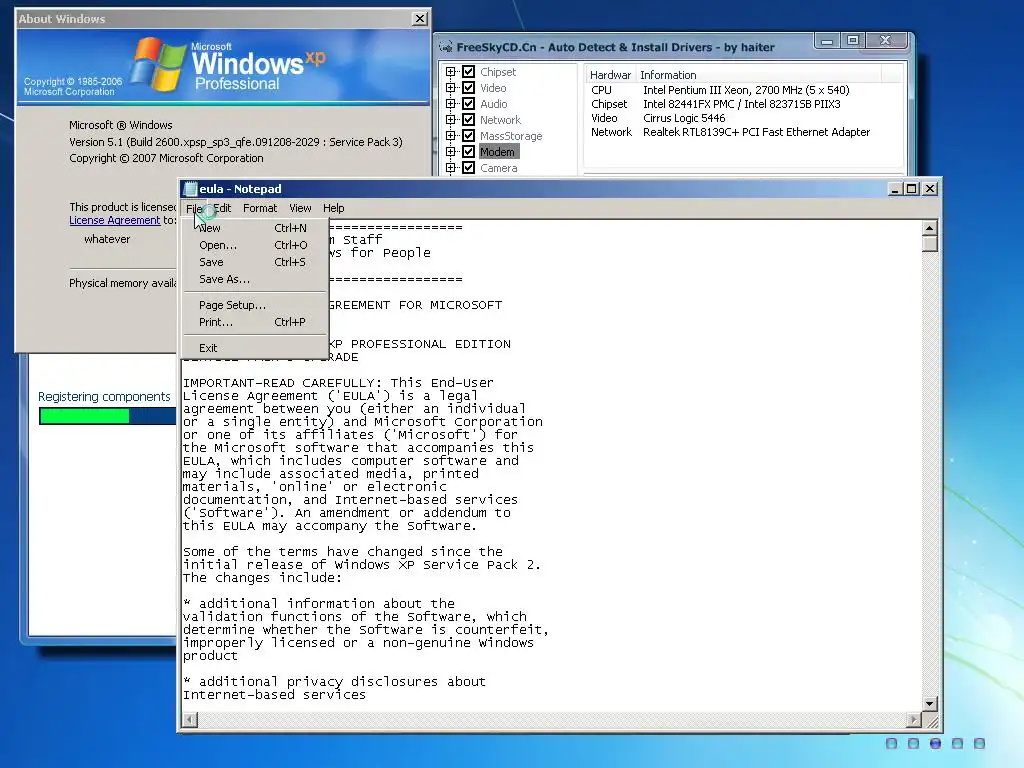Toggle the MassStorage checkbox

click(x=468, y=136)
